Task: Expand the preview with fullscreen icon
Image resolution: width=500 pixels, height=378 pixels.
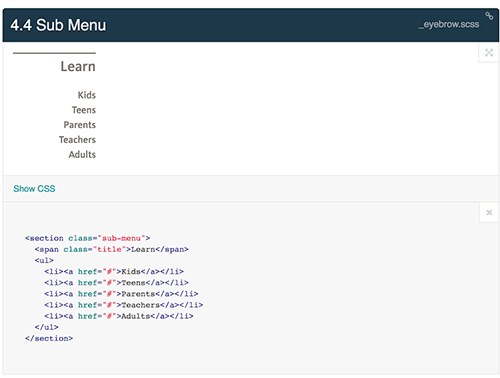Action: pos(489,53)
